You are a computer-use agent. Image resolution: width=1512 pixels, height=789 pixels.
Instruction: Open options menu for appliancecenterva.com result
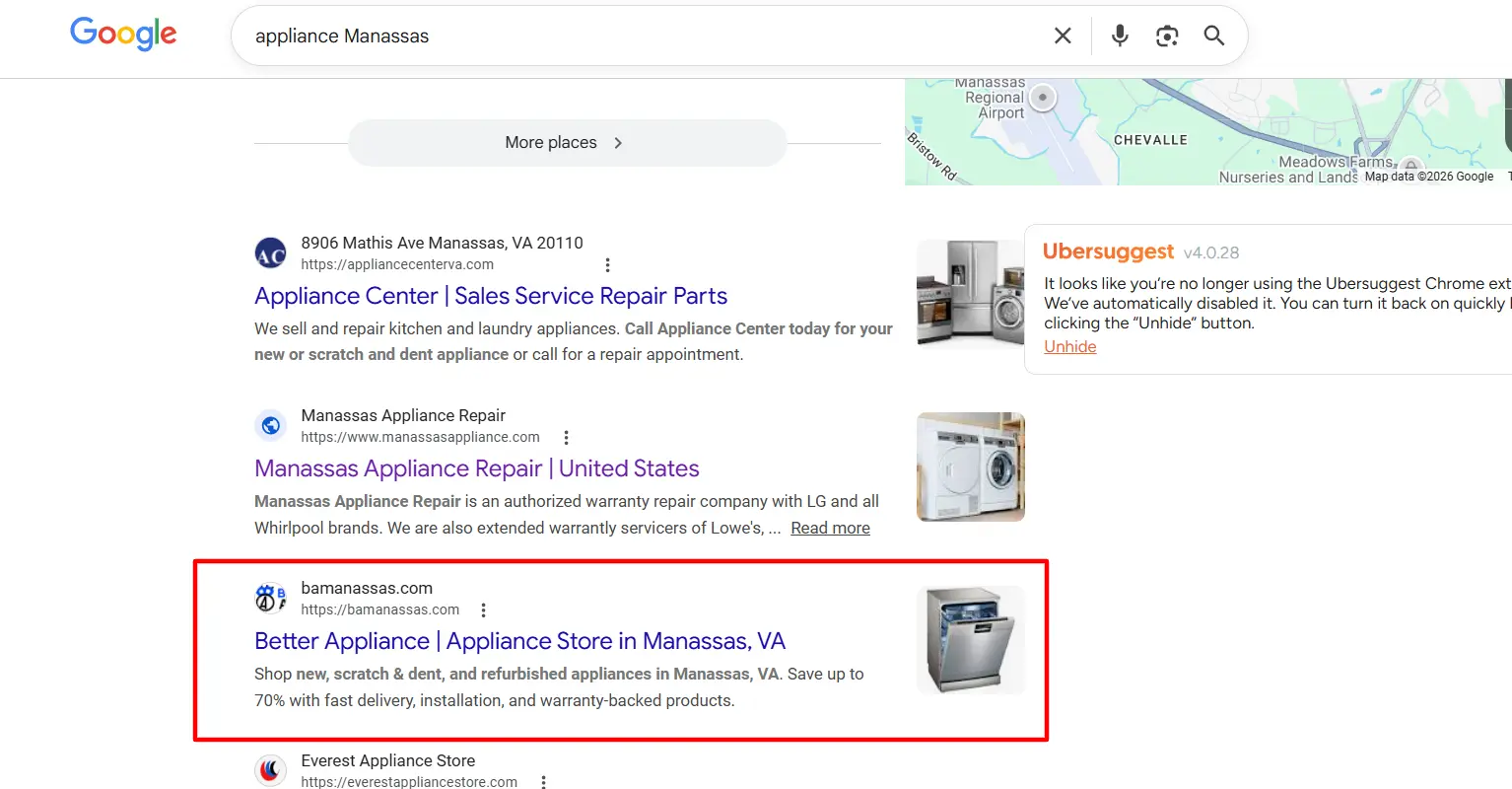click(607, 265)
